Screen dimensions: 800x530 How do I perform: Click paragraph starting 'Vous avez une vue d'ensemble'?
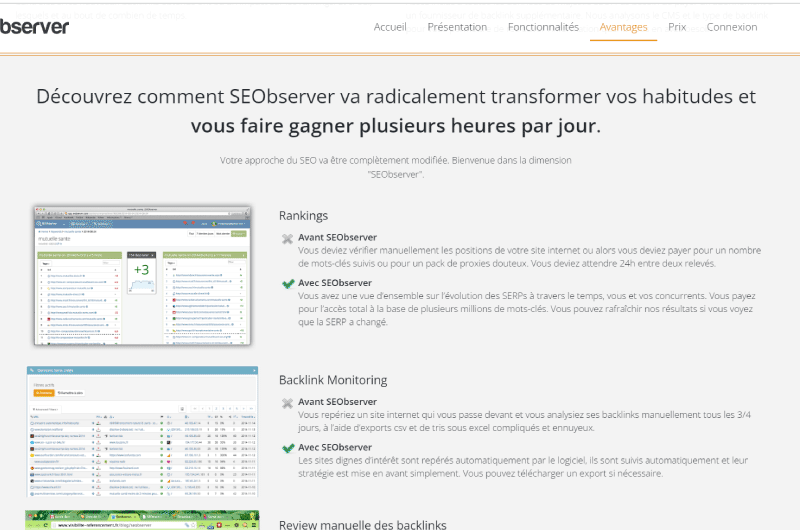pos(527,309)
